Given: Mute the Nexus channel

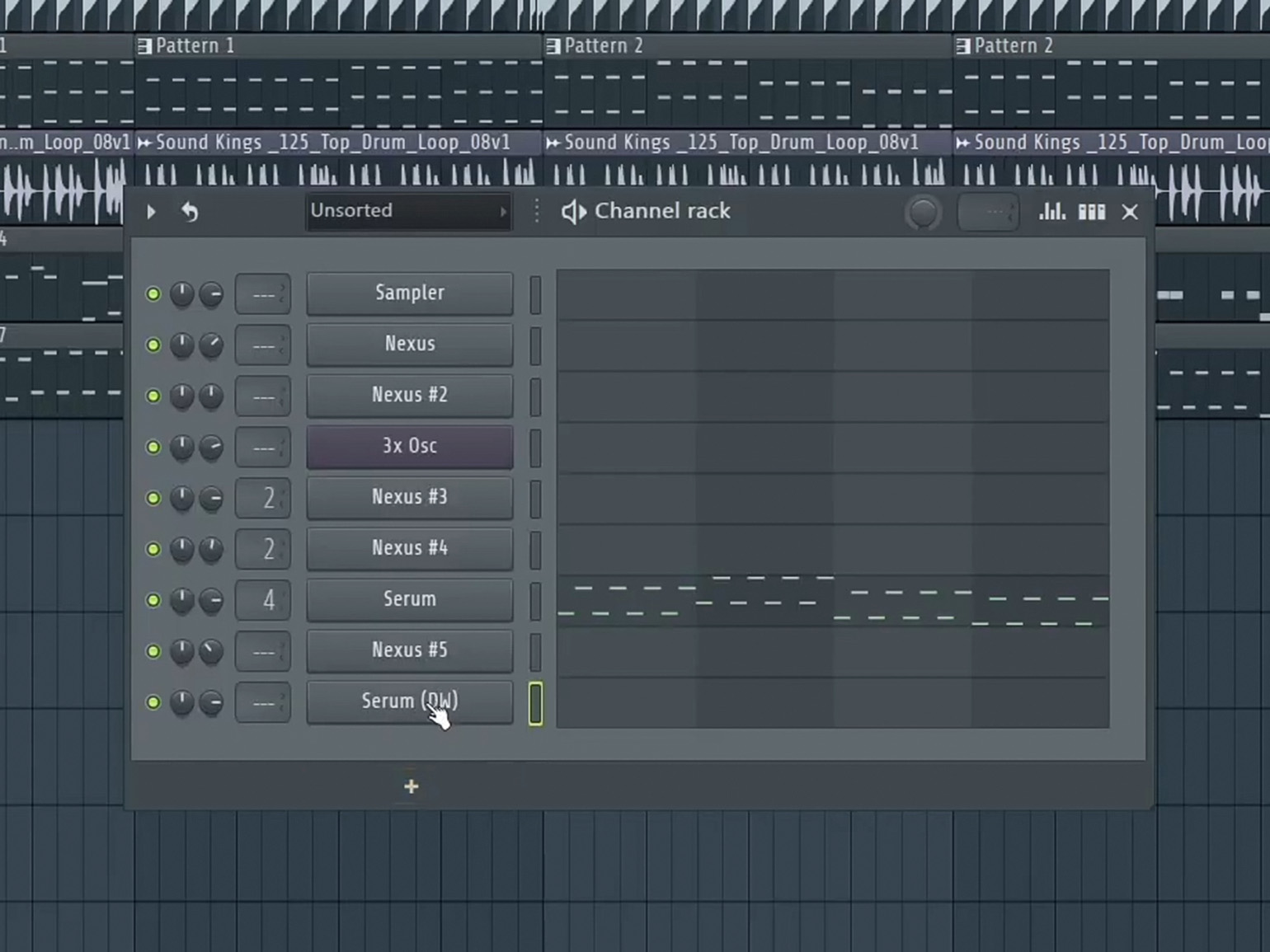Looking at the screenshot, I should point(153,345).
